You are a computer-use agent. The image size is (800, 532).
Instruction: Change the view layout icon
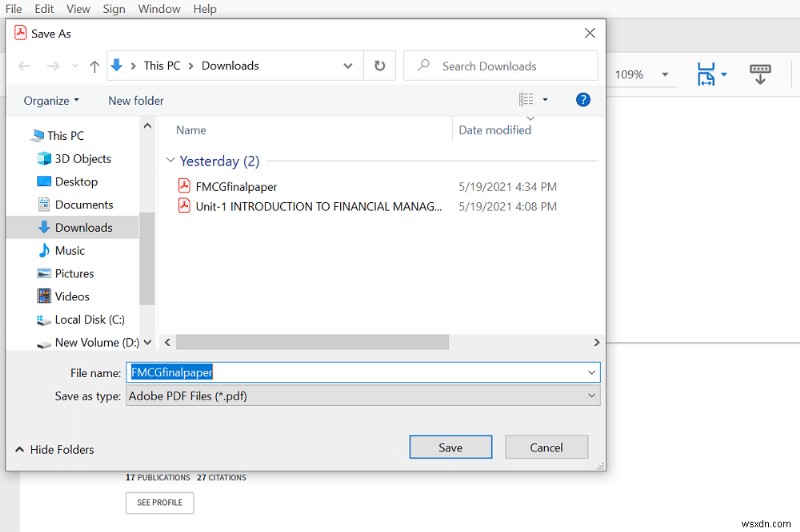pyautogui.click(x=526, y=99)
